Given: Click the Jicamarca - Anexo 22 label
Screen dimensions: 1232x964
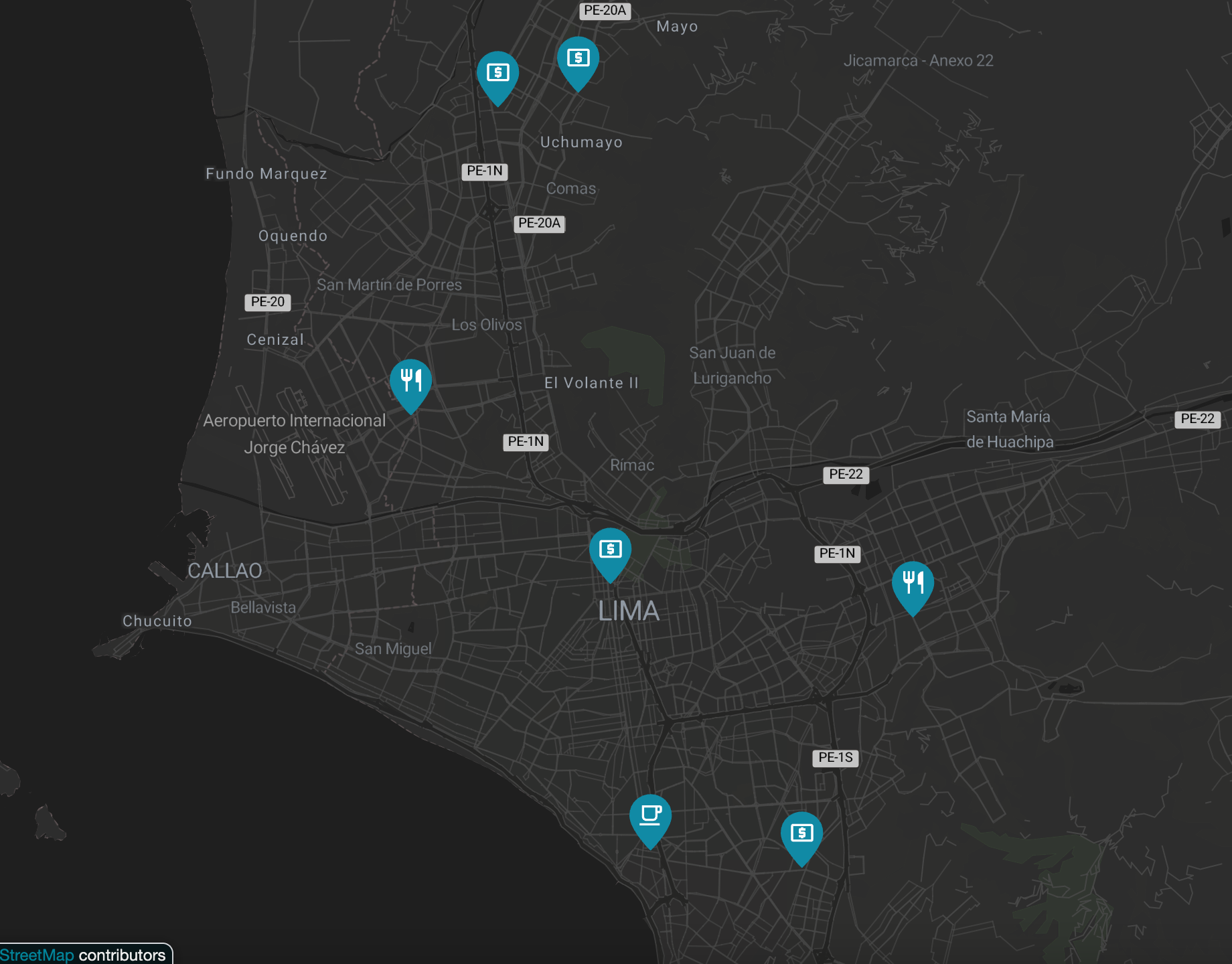Looking at the screenshot, I should pos(918,61).
